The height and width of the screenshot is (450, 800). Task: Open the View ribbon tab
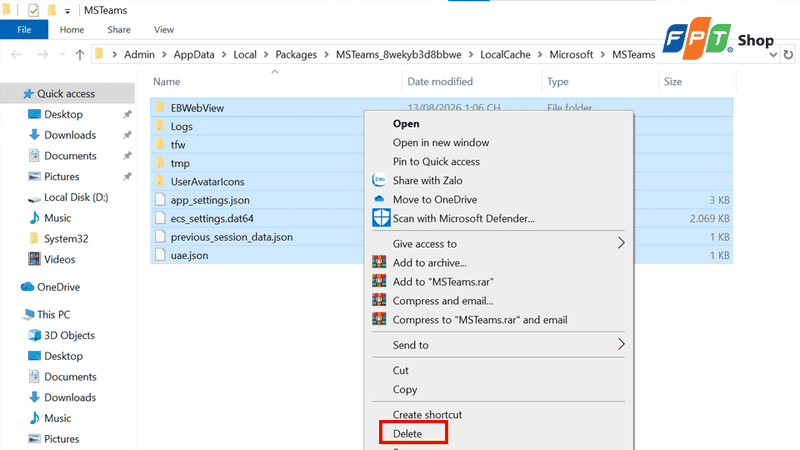164,30
